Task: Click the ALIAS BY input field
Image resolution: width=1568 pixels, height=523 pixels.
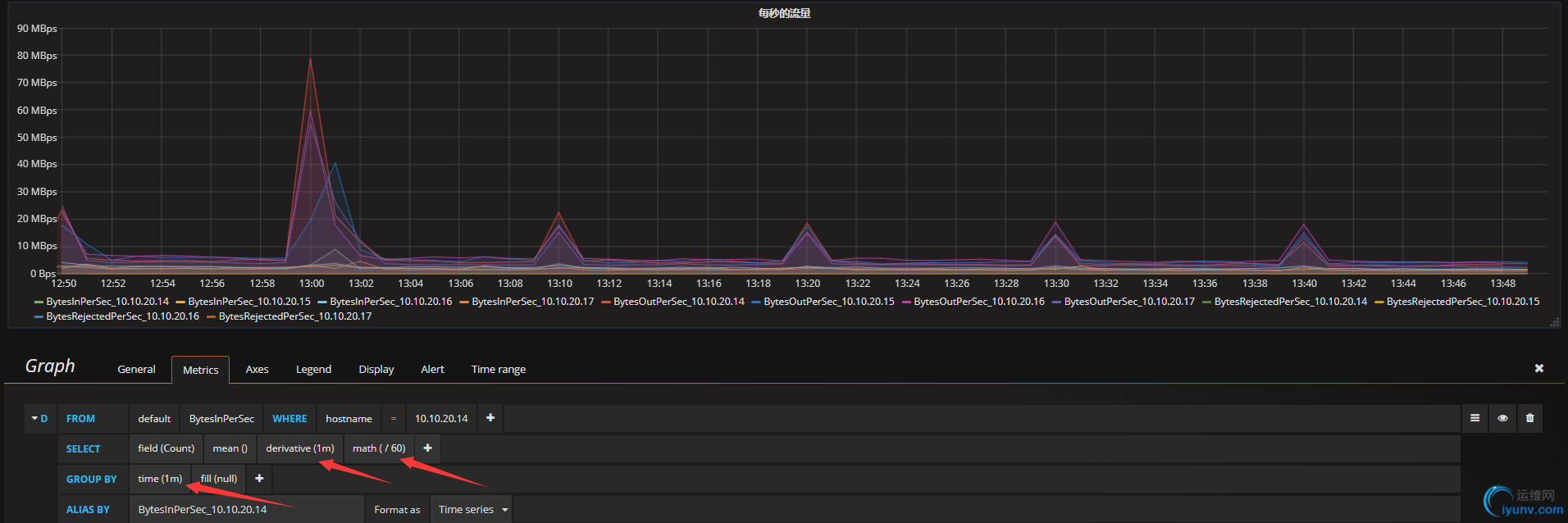Action: tap(246, 509)
